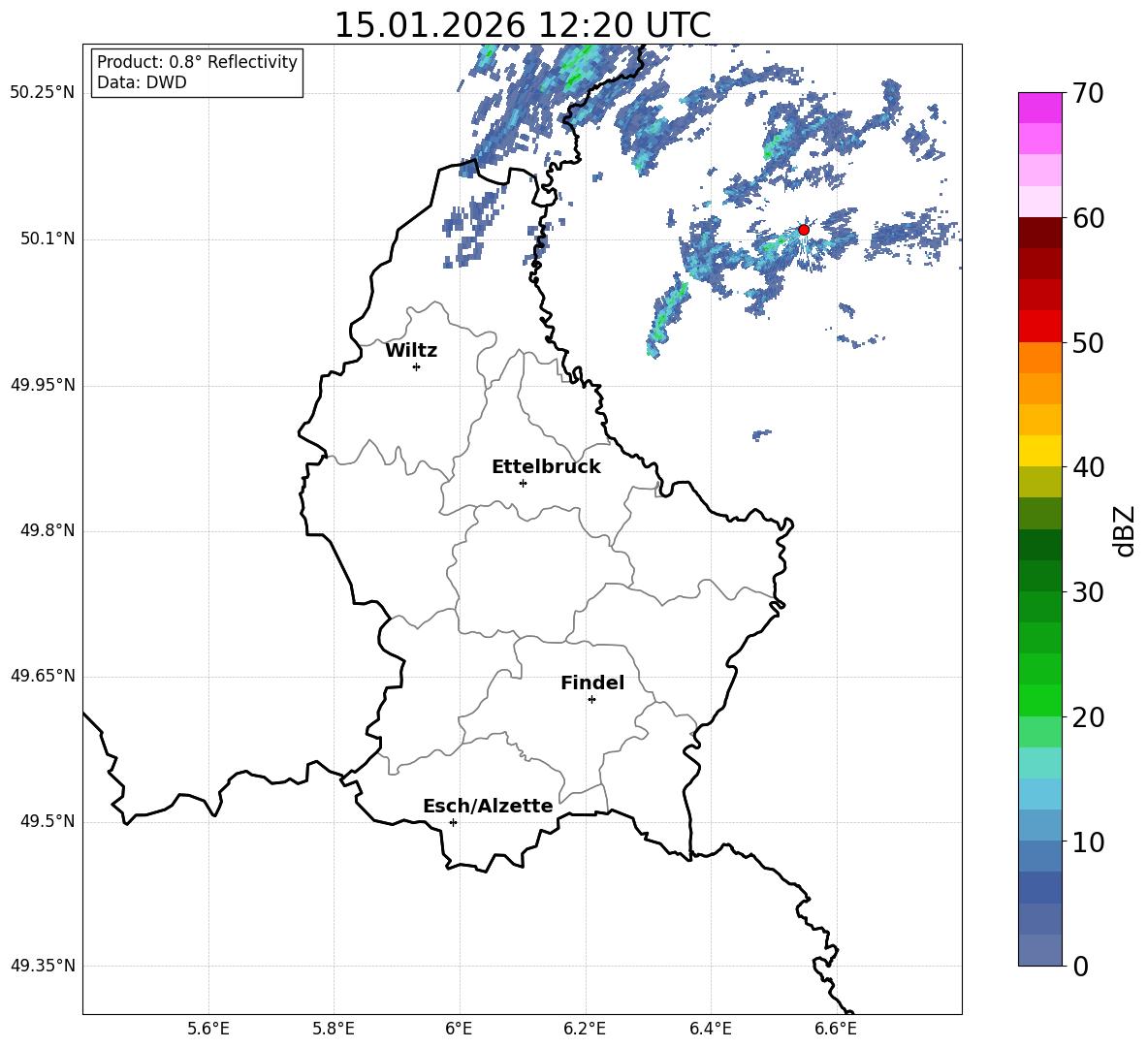Image resolution: width=1148 pixels, height=1048 pixels.
Task: Click the colorbar tick label 30
Action: click(x=1088, y=592)
